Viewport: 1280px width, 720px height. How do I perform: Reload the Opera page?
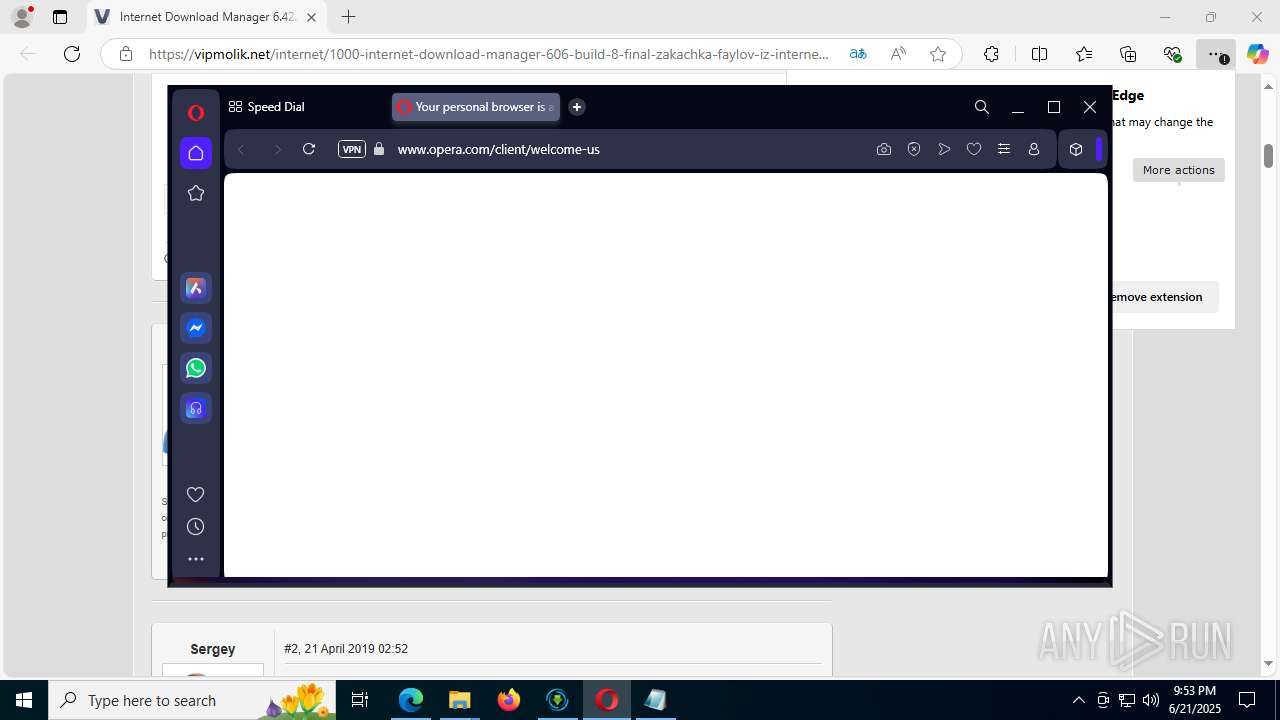309,149
